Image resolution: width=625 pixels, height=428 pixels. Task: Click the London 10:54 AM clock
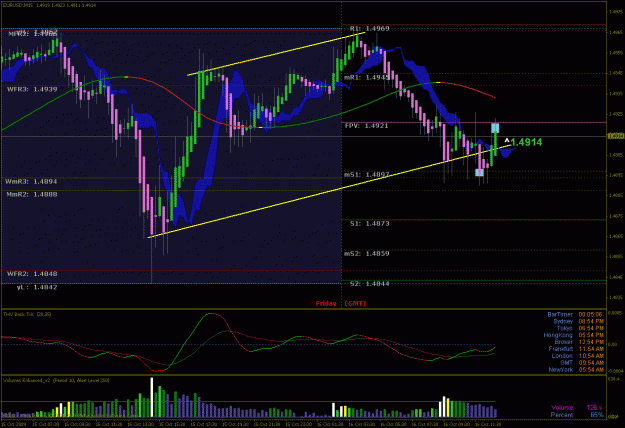(578, 356)
